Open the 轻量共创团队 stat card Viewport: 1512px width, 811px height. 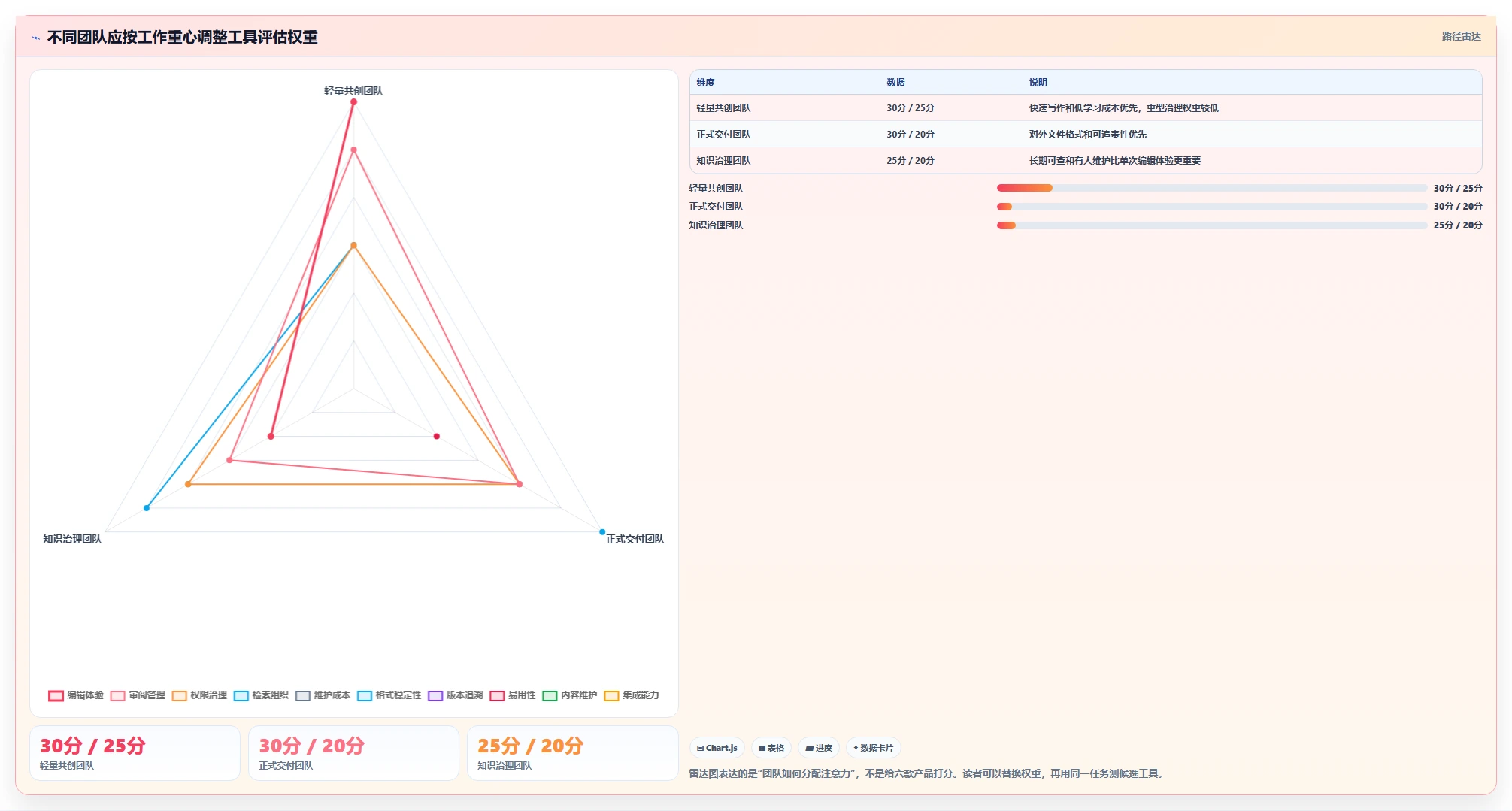135,753
